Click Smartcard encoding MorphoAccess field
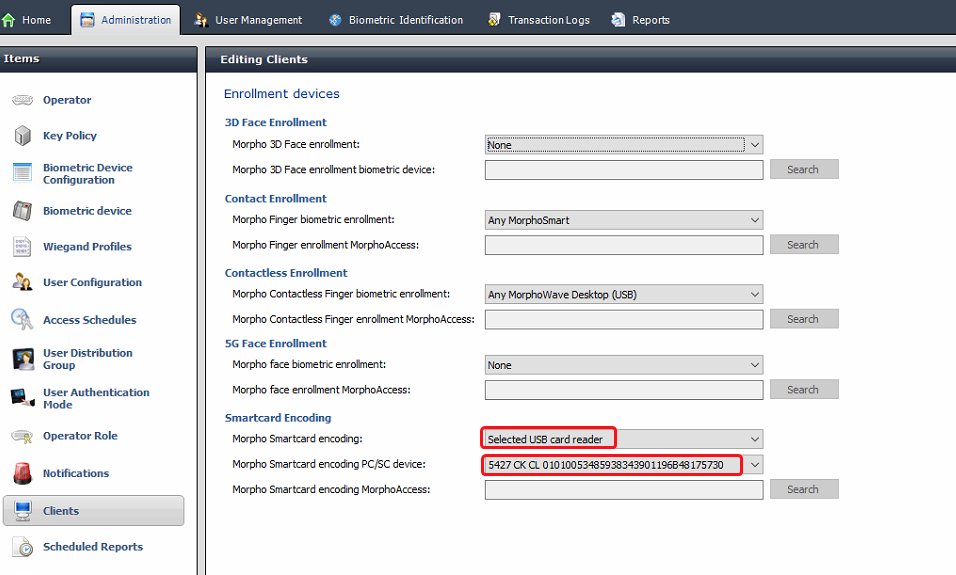This screenshot has width=956, height=575. [624, 490]
